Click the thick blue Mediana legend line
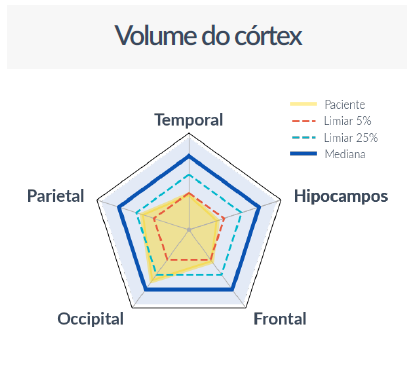 click(x=303, y=154)
